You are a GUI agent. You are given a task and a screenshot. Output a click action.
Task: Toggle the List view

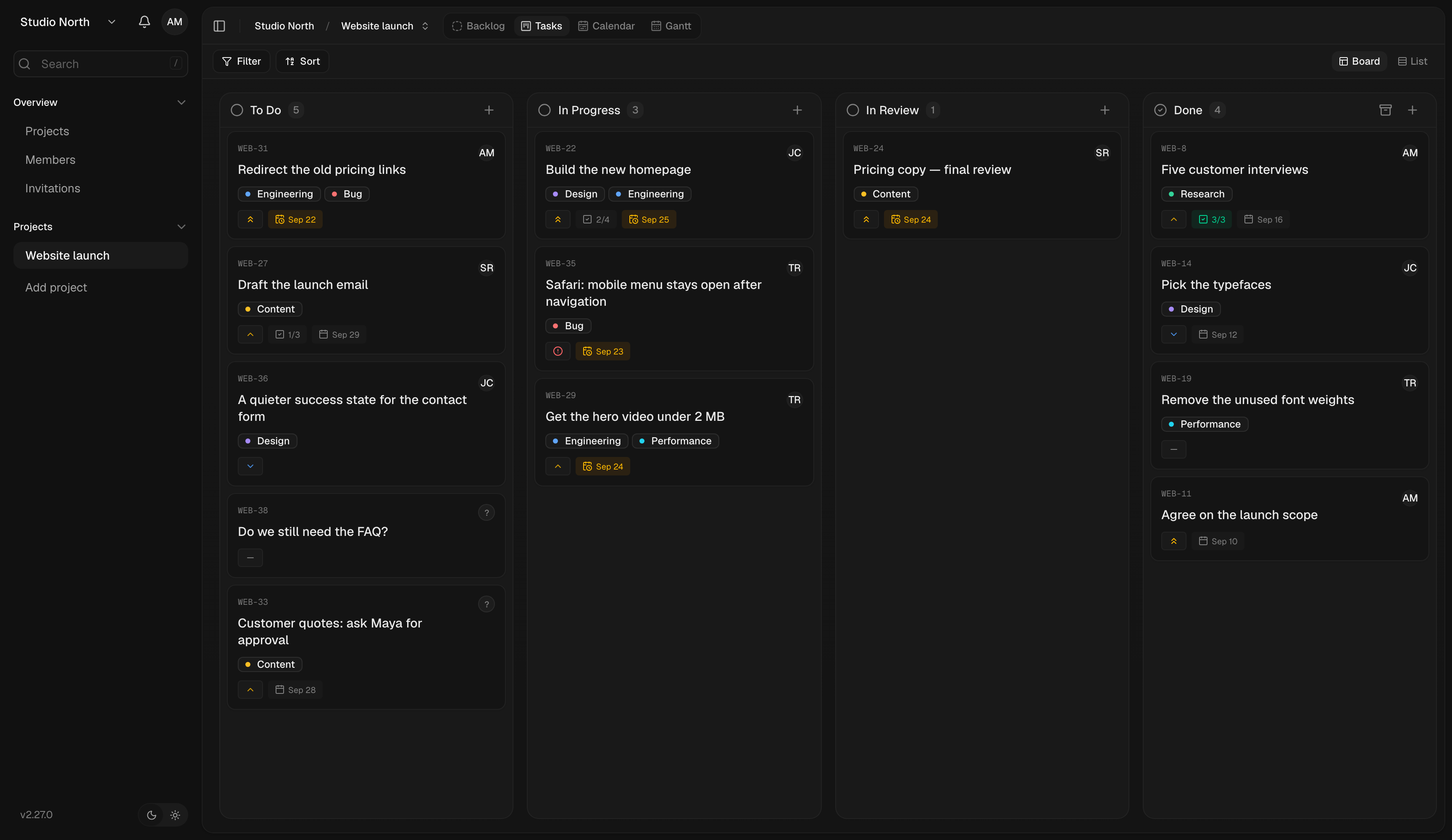(x=1412, y=61)
